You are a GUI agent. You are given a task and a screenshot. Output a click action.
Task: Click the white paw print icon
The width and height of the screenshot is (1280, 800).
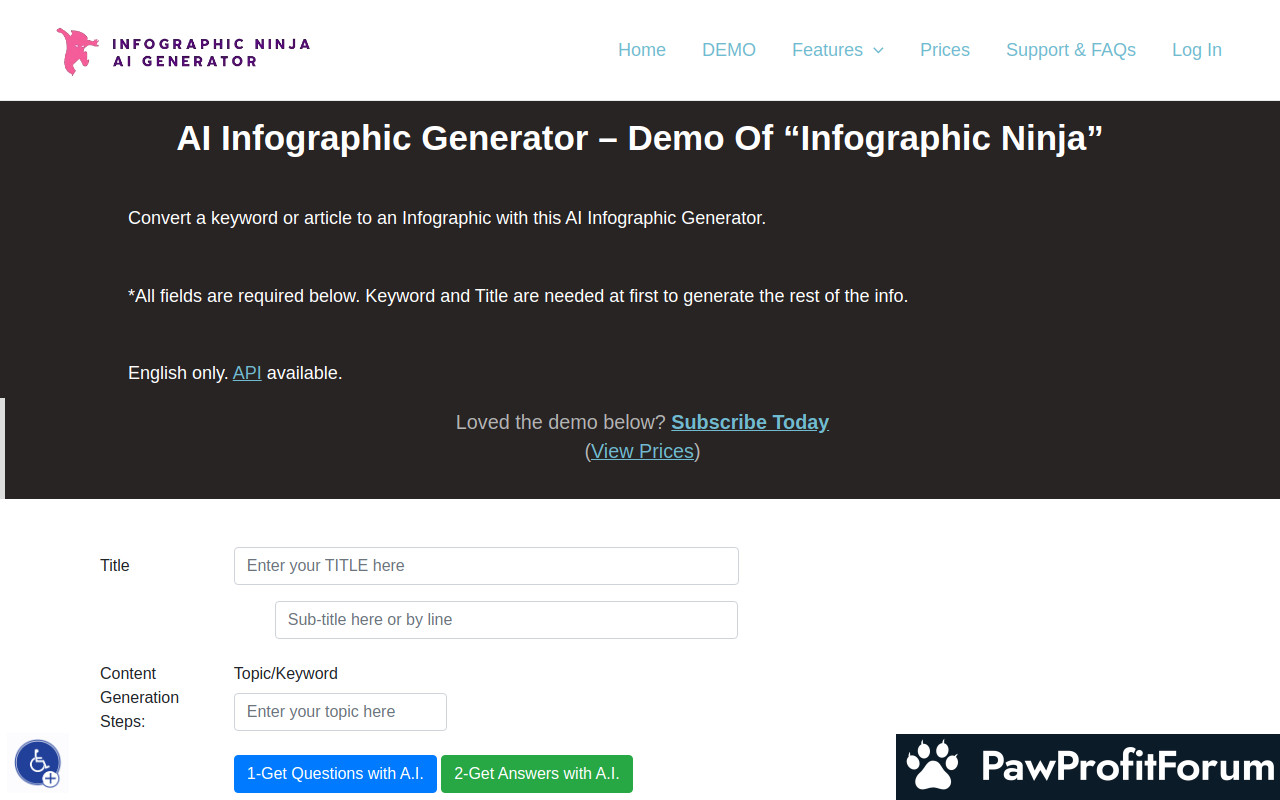pyautogui.click(x=932, y=767)
